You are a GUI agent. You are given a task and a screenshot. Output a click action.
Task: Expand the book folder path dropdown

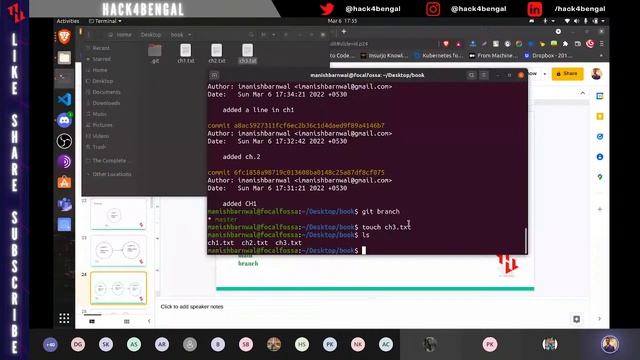(x=189, y=35)
